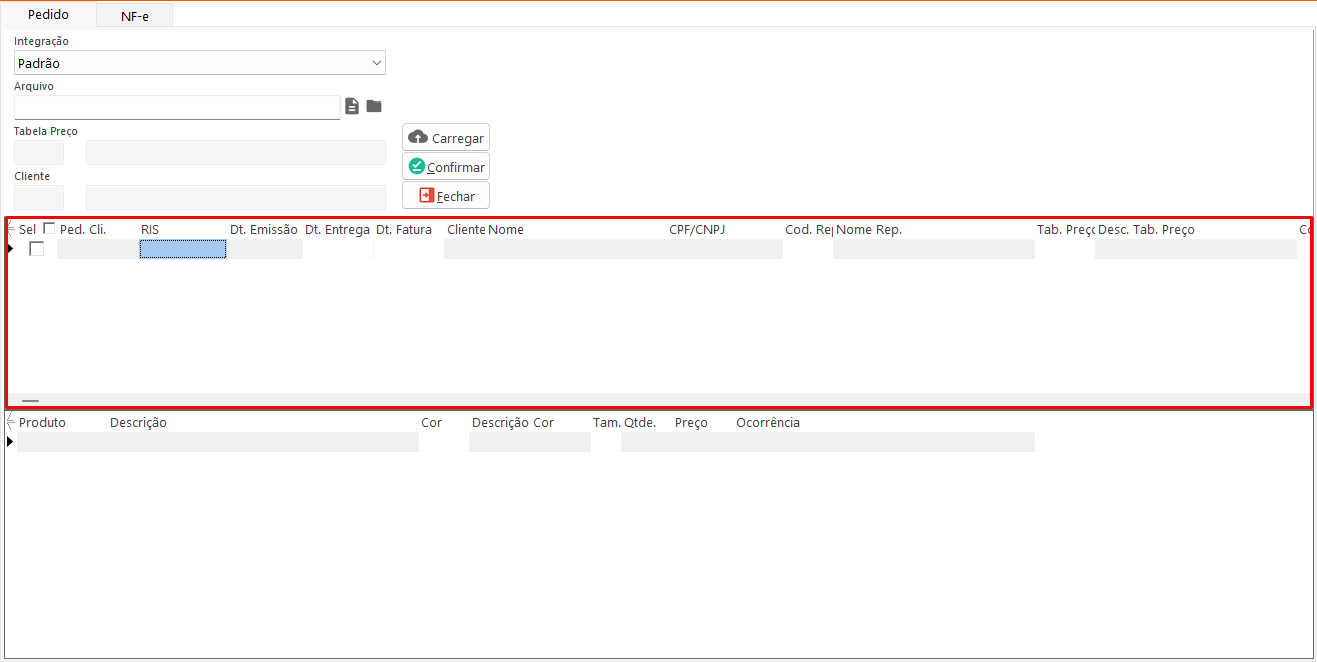
Task: Expand the Integração dropdown arrow
Action: point(377,63)
